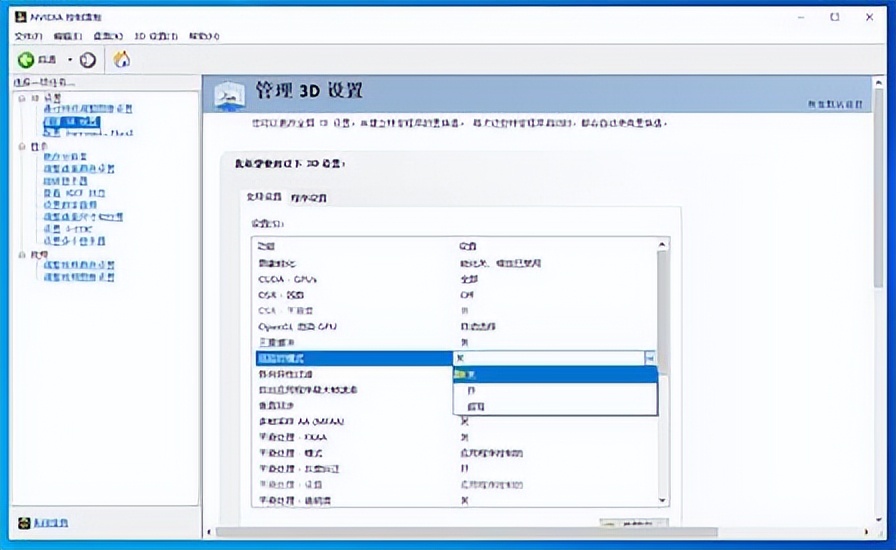Collapse the Video tree node
Screen dimensions: 896x550
(22, 254)
